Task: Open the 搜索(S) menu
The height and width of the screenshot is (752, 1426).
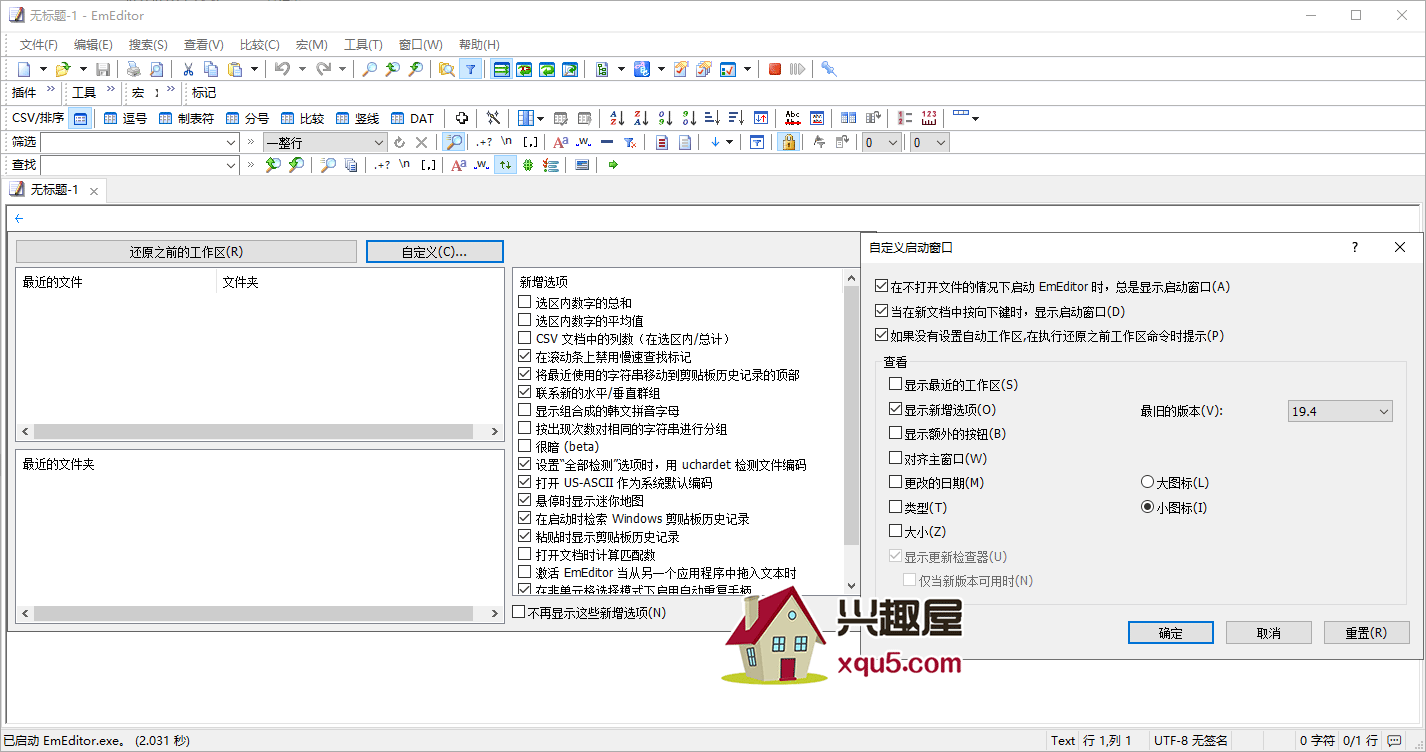Action: [x=148, y=45]
